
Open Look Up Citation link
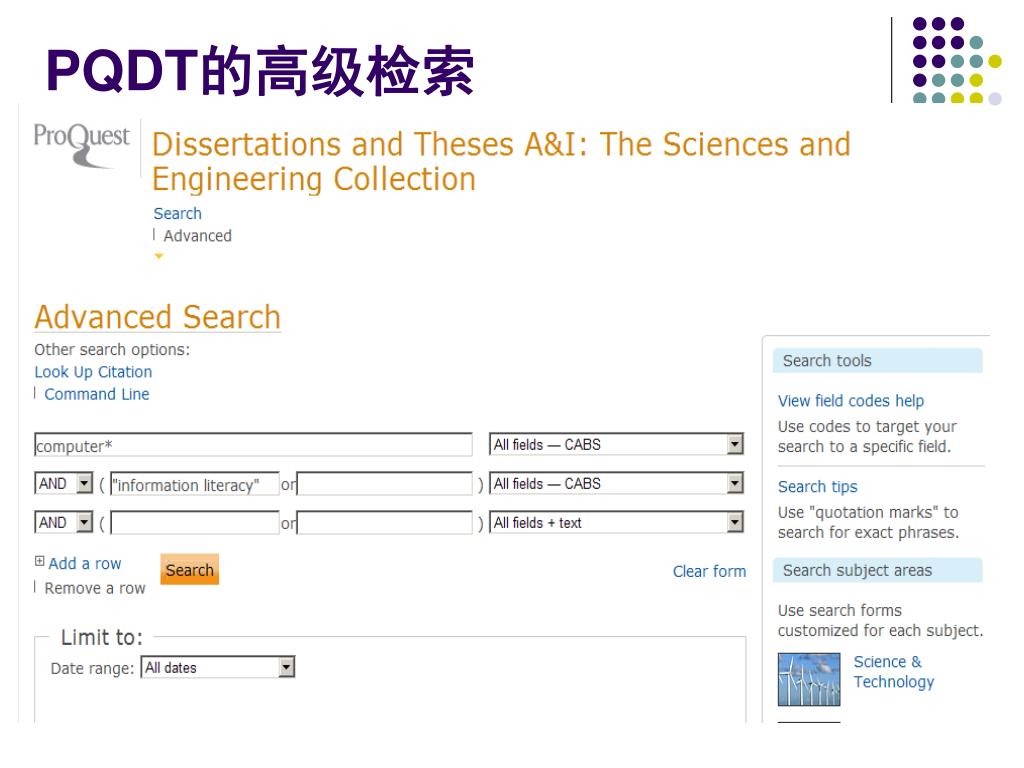click(93, 372)
